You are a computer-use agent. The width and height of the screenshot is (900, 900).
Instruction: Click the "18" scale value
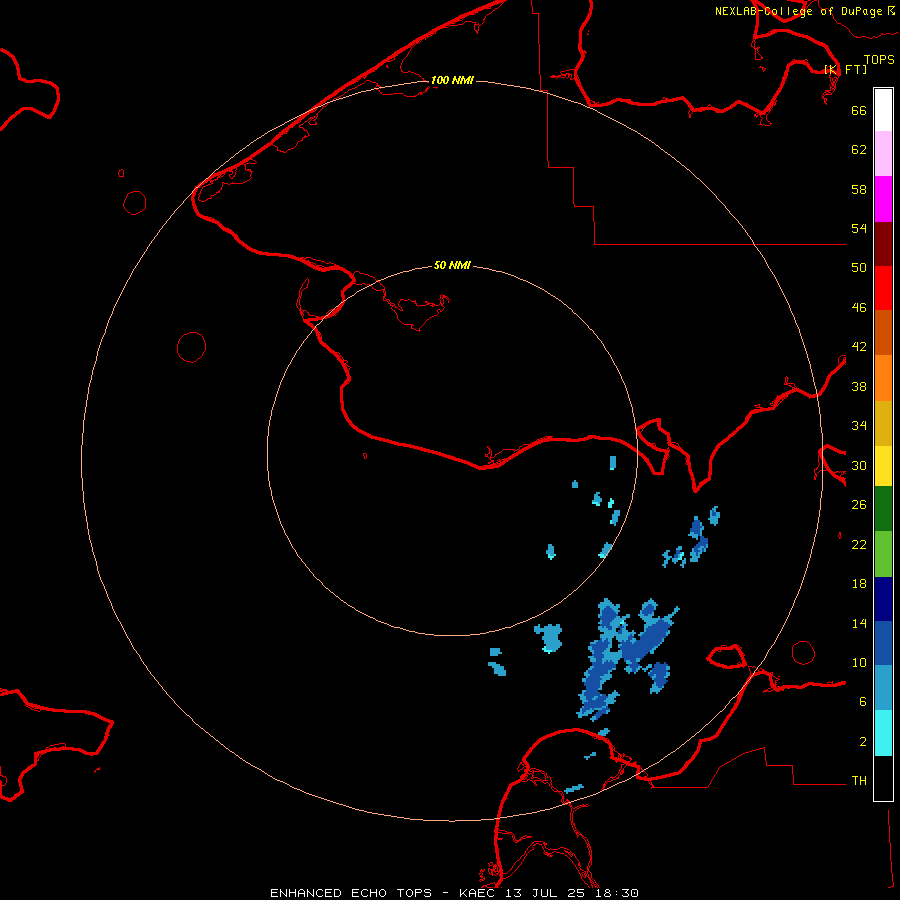[859, 584]
